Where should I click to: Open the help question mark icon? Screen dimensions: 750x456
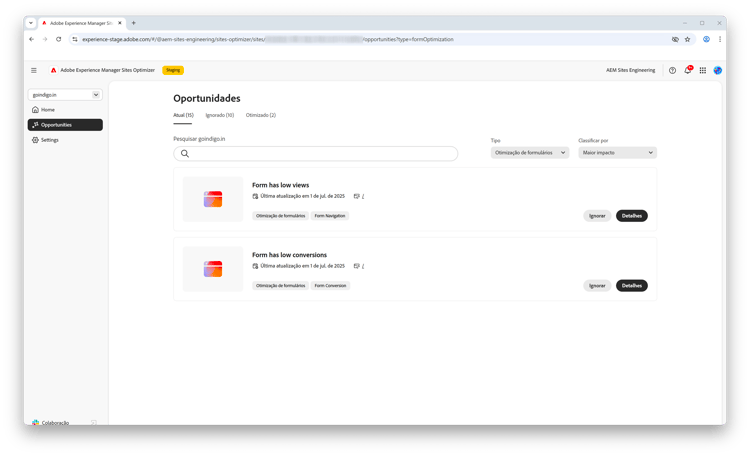click(673, 70)
